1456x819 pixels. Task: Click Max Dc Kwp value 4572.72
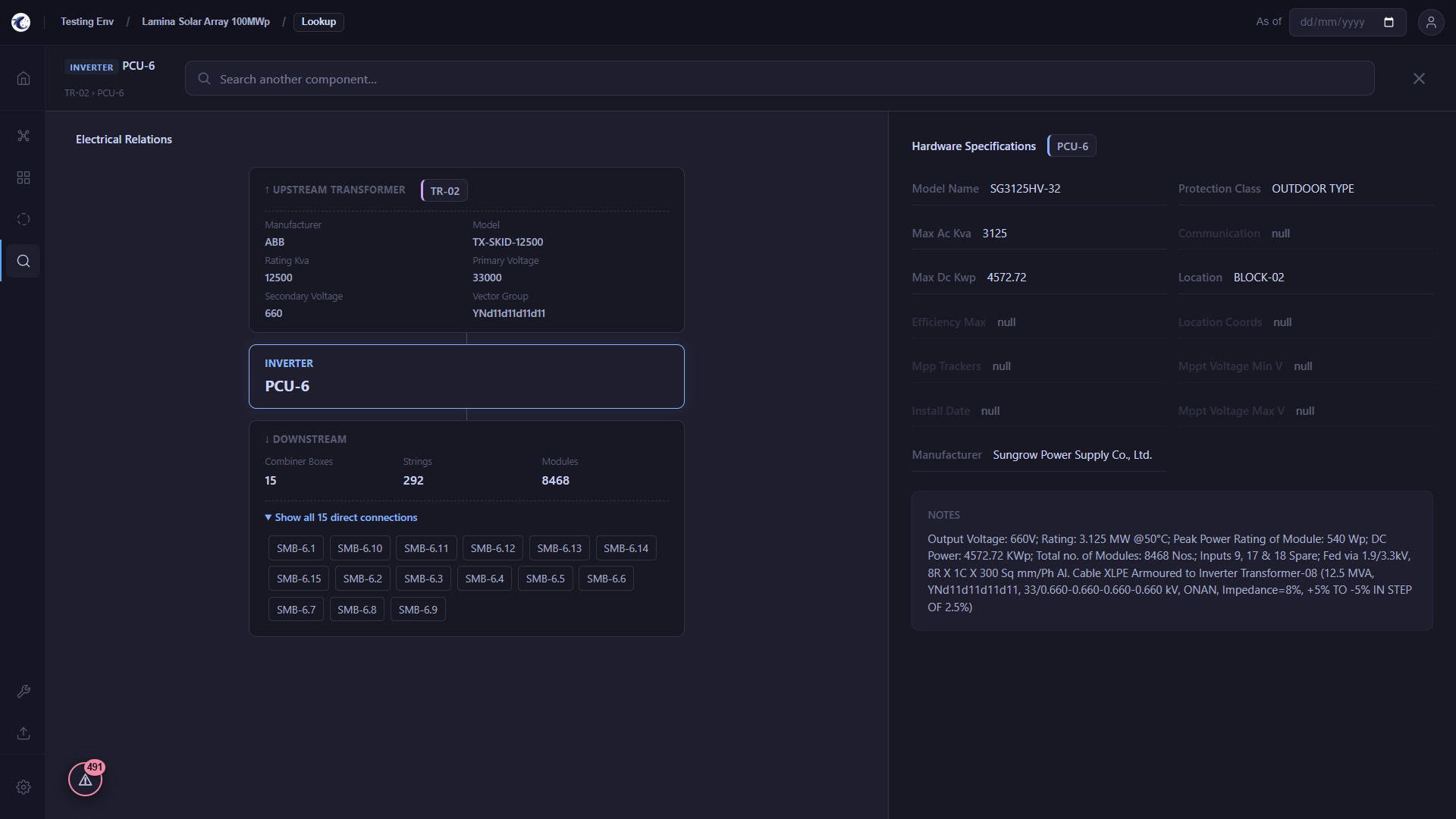[x=1006, y=278]
